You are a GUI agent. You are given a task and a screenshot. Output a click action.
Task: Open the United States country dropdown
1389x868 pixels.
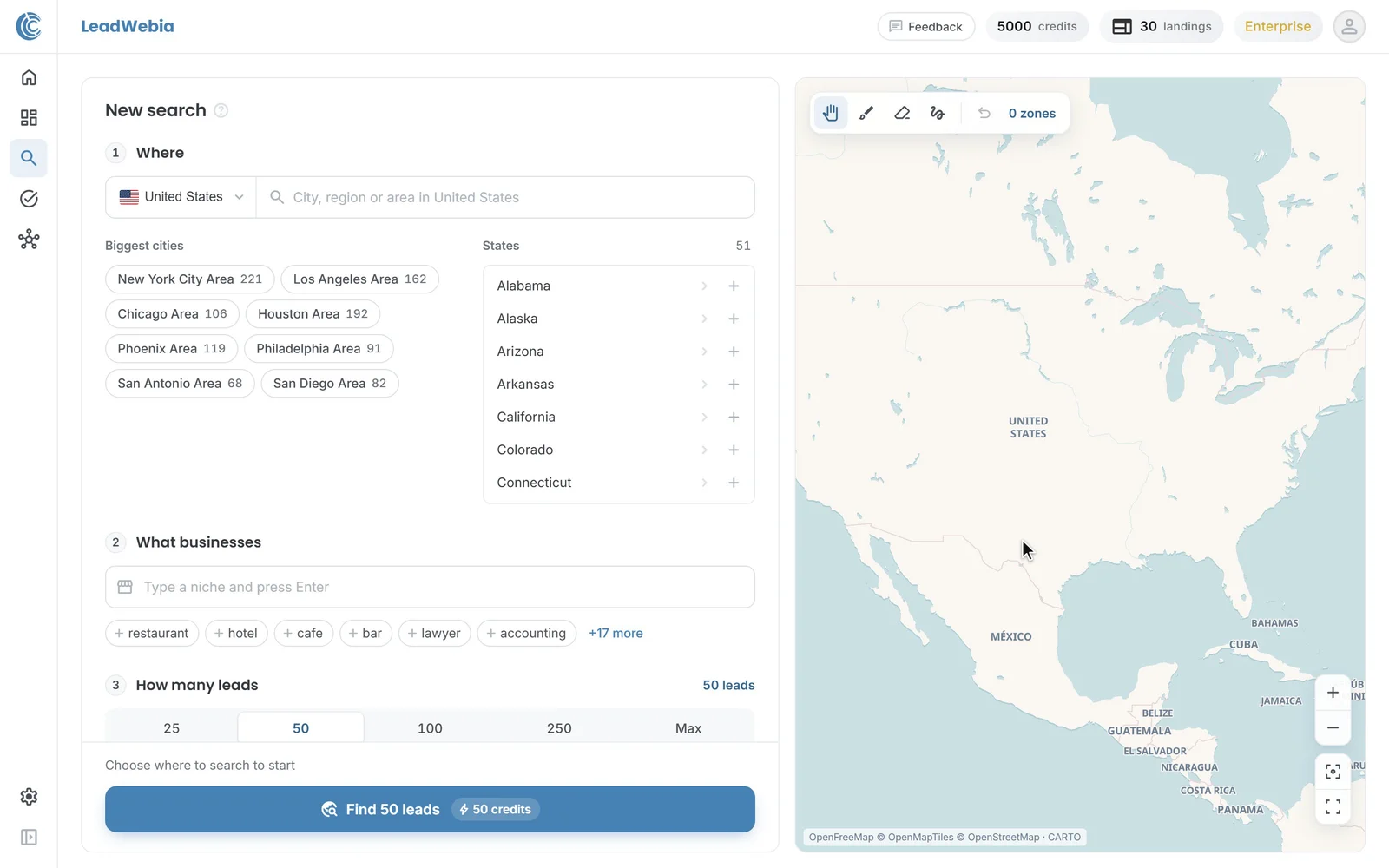click(181, 197)
